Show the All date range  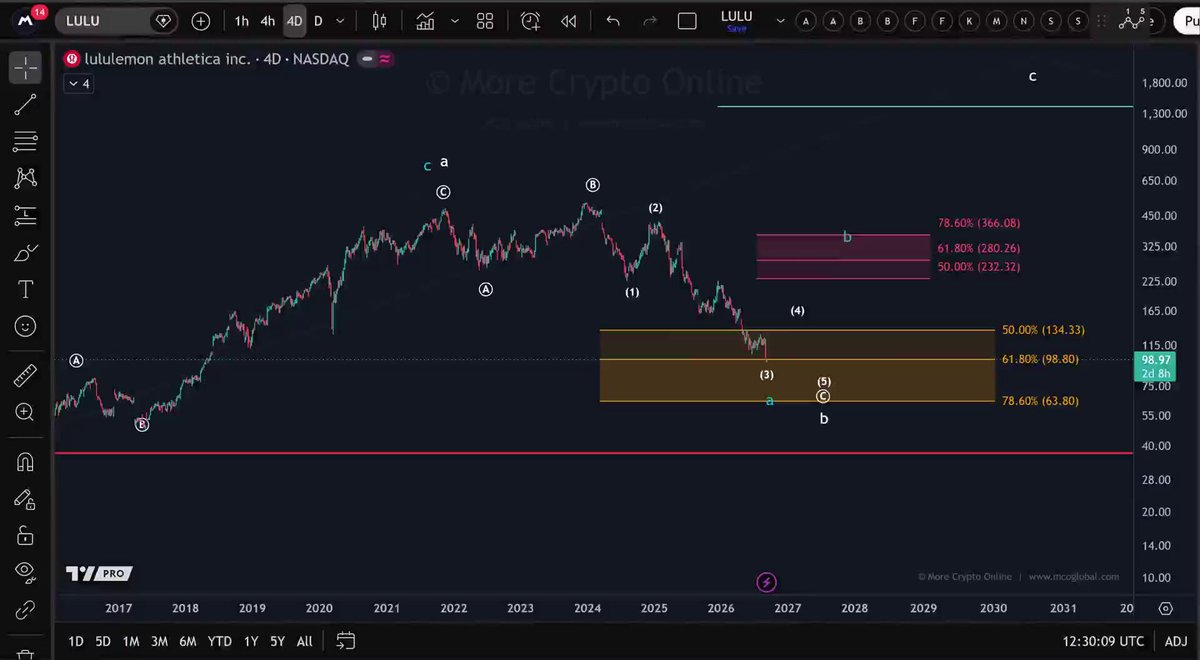304,641
